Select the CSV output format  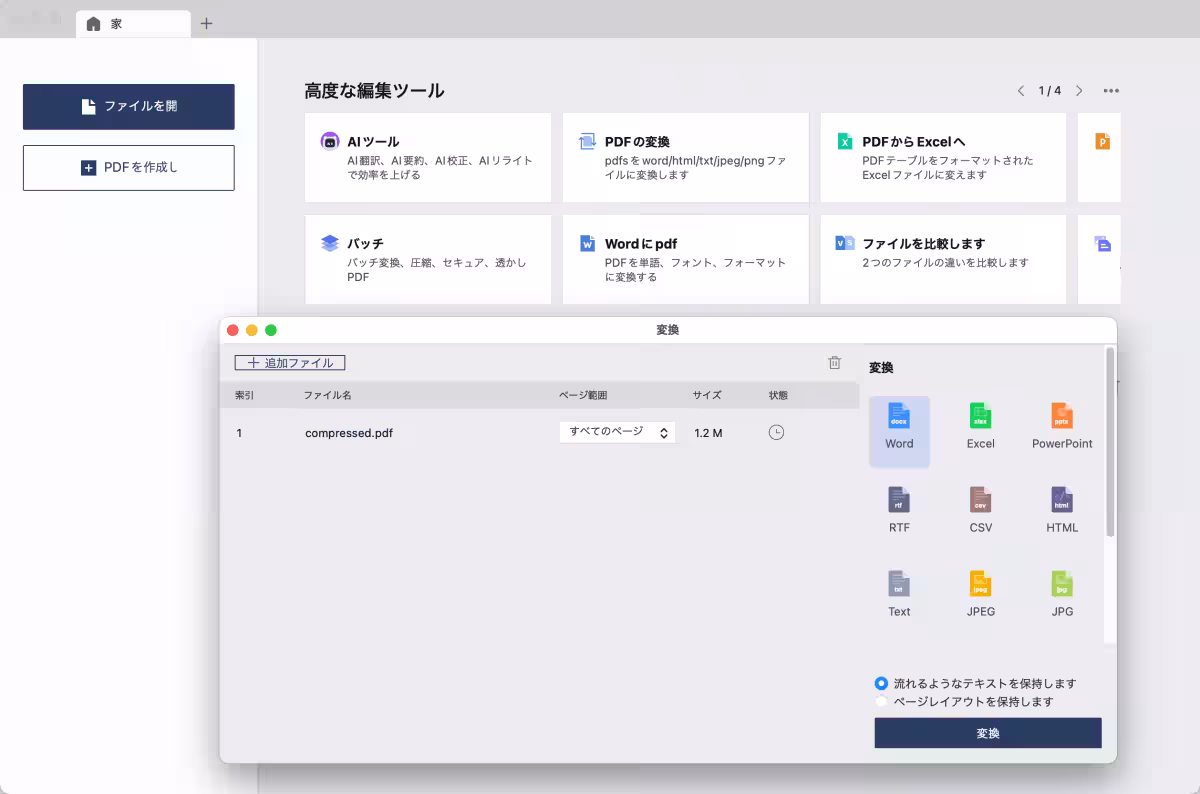tap(979, 508)
